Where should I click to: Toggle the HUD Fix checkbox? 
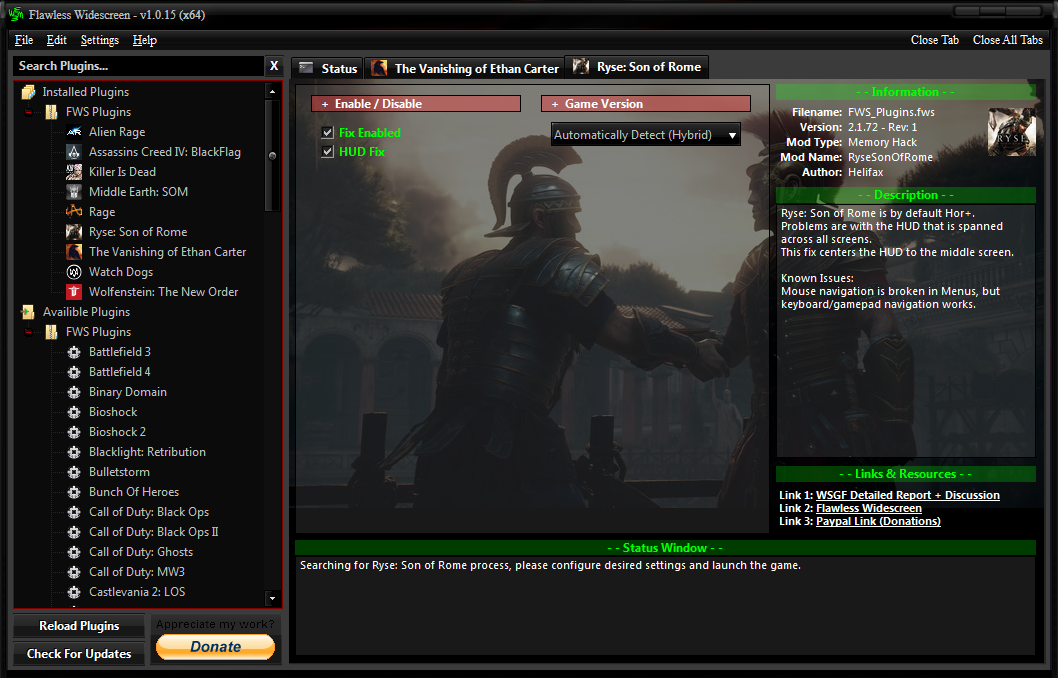[328, 152]
